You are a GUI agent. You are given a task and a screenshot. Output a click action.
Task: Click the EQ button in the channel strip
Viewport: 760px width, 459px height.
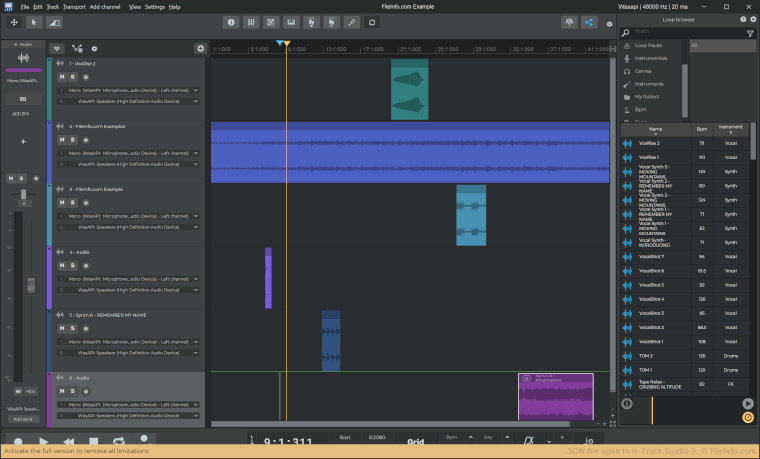click(x=23, y=99)
